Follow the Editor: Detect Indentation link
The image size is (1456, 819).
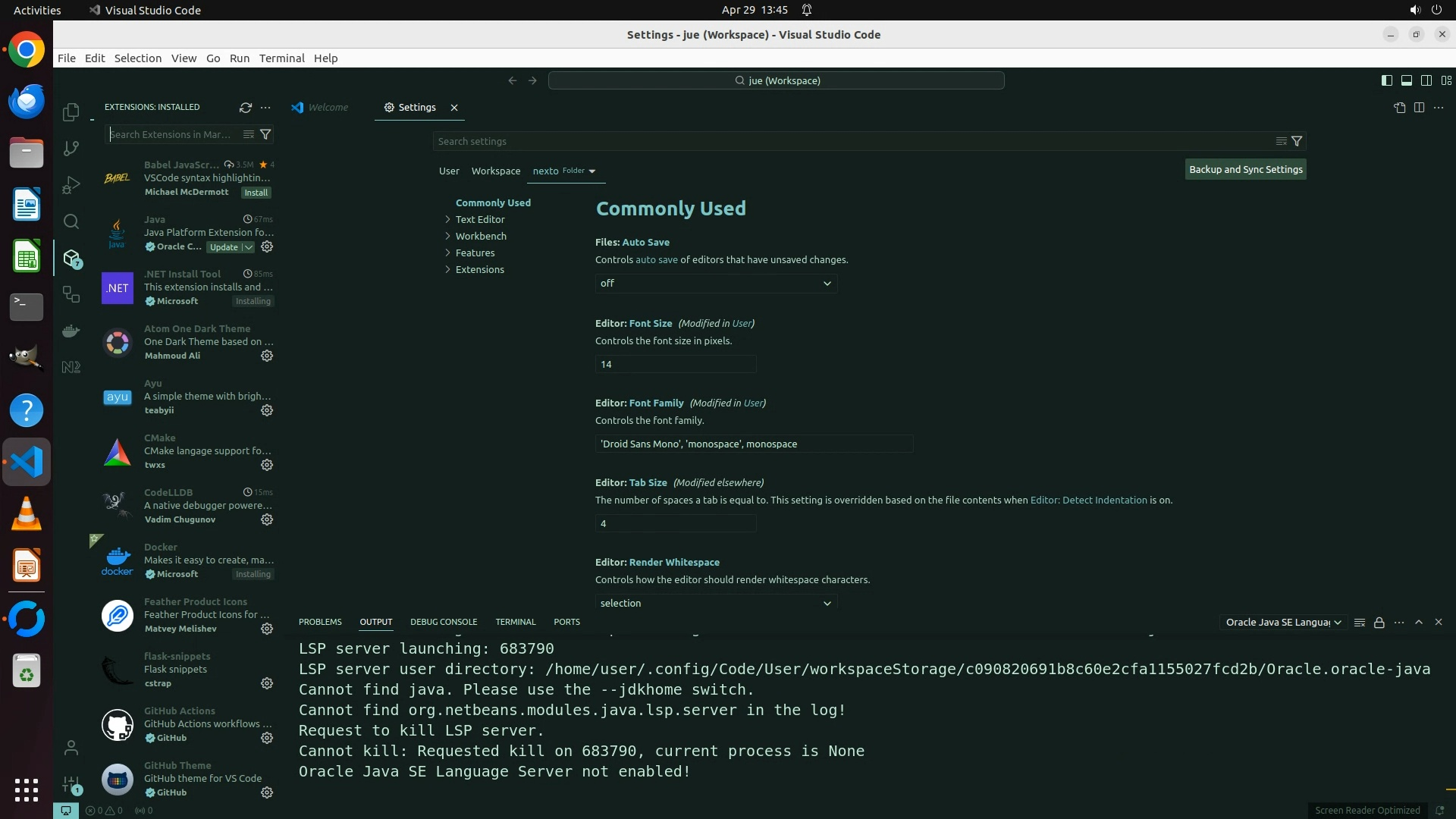click(1088, 500)
